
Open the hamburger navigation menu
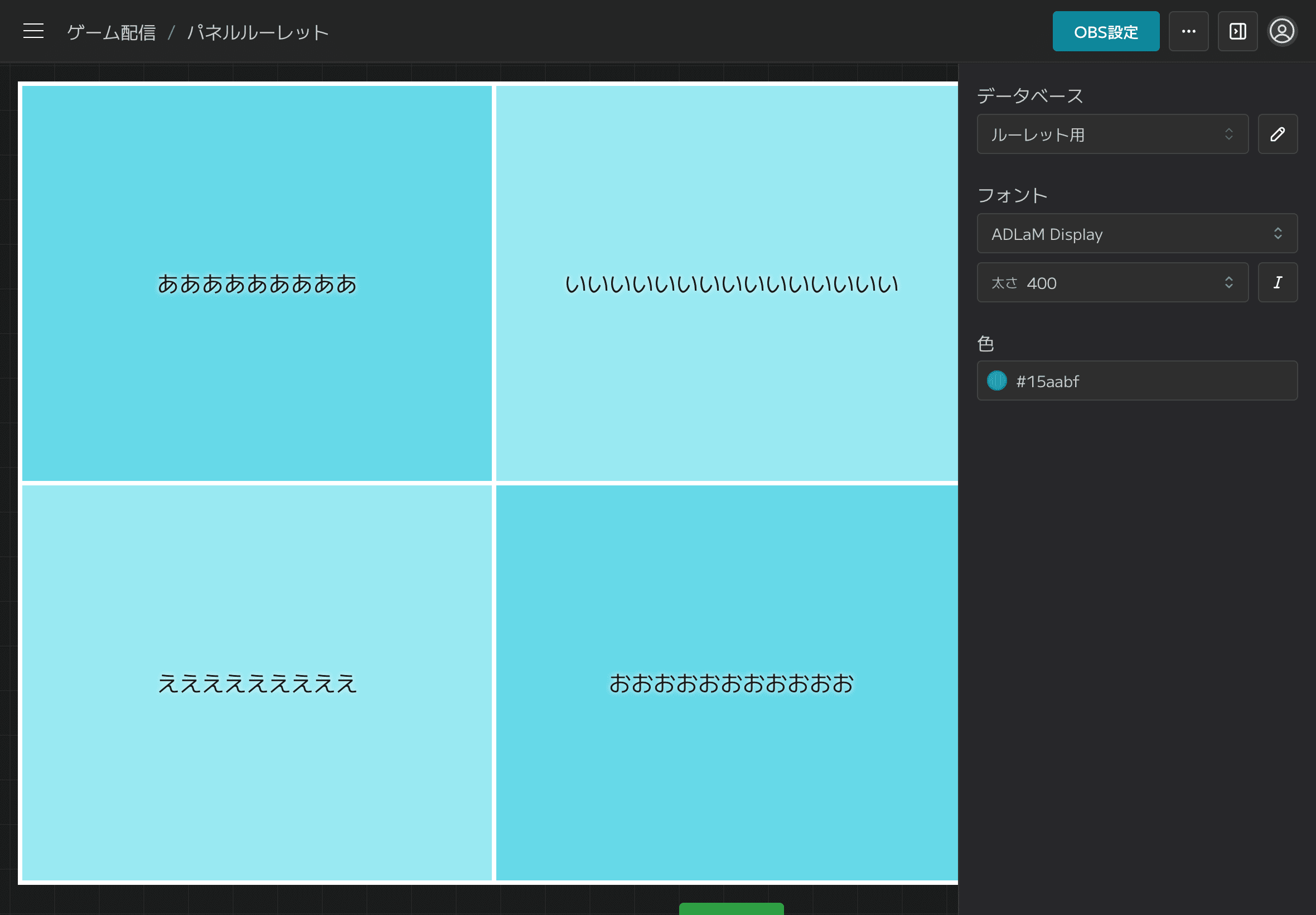tap(33, 31)
